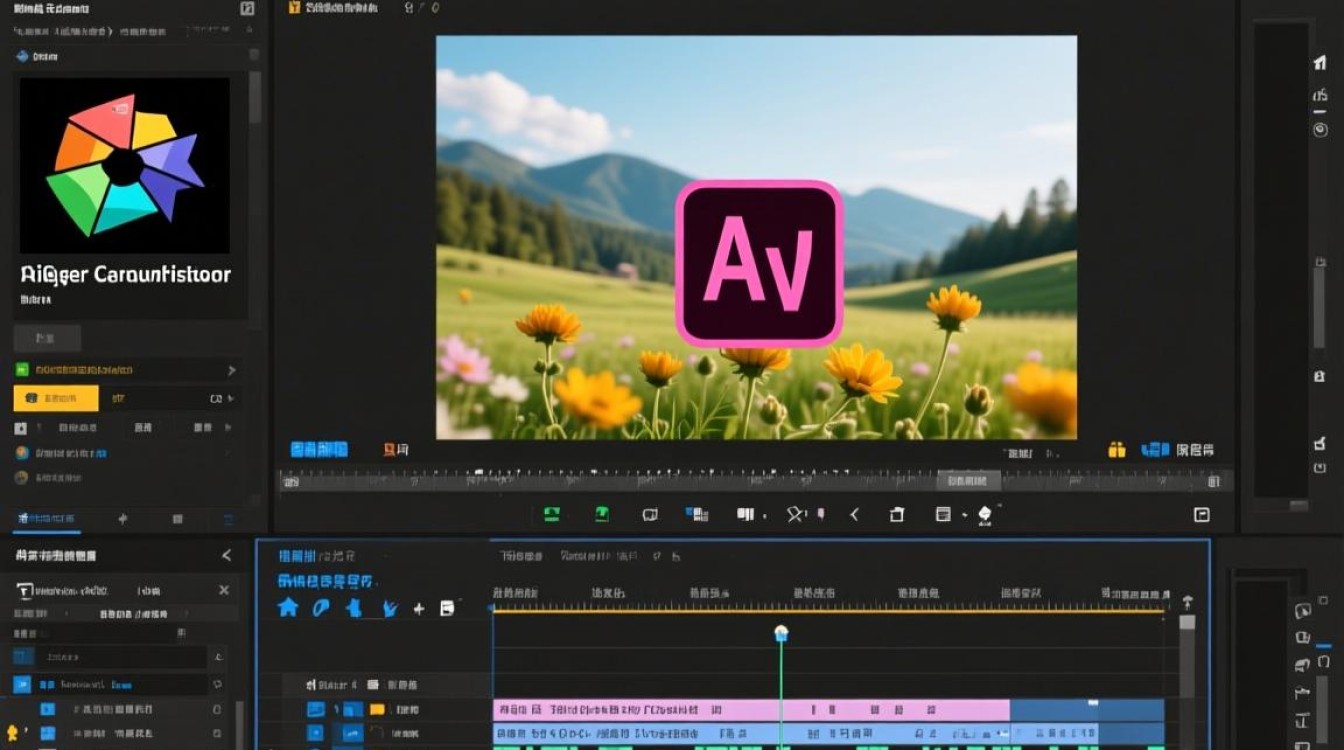The height and width of the screenshot is (750, 1344).
Task: Click the green square icon in the left panel
Action: (22, 370)
